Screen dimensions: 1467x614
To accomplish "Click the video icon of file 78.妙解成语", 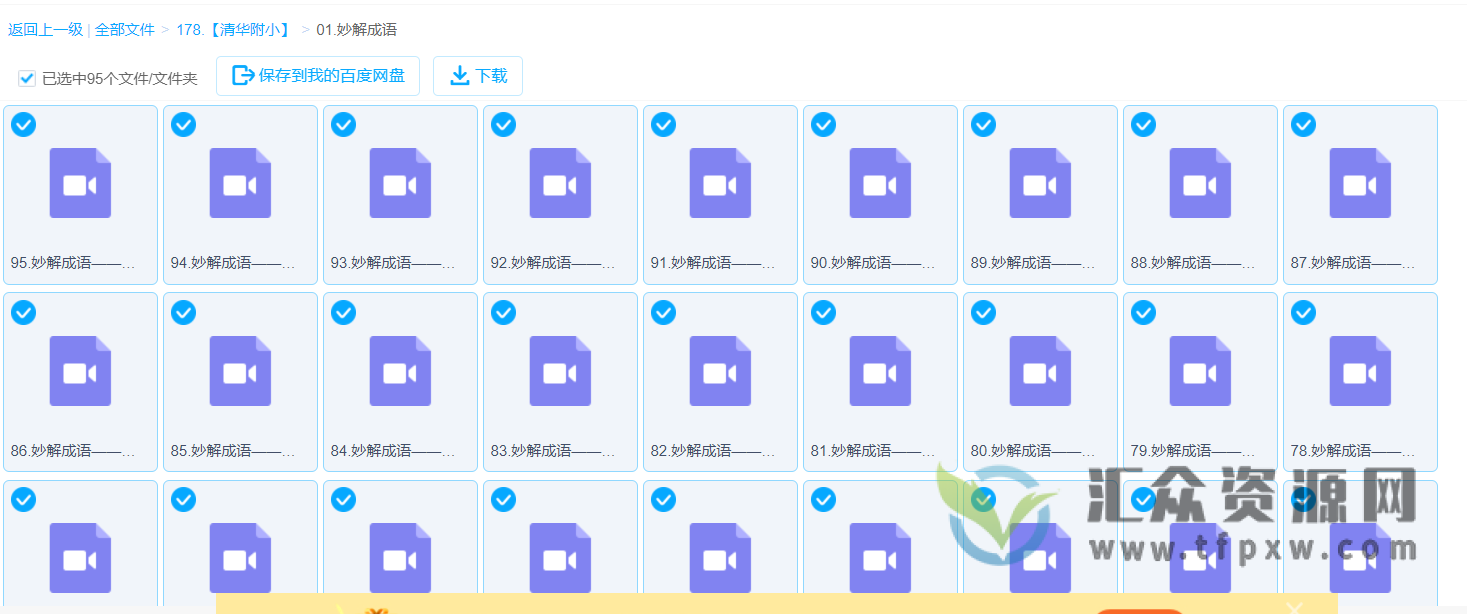I will point(1360,371).
